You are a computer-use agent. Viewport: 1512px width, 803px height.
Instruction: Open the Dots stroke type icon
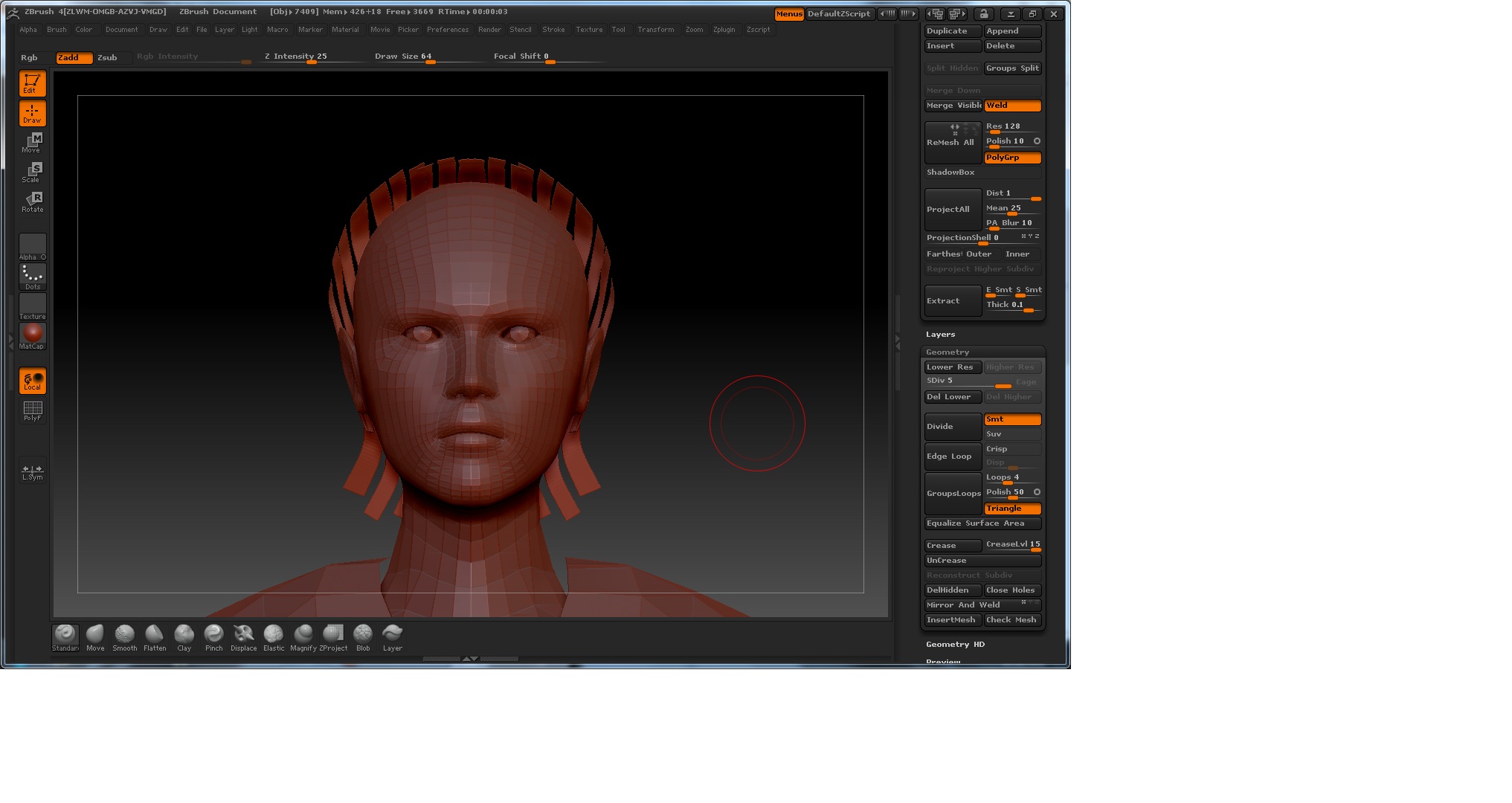[32, 276]
